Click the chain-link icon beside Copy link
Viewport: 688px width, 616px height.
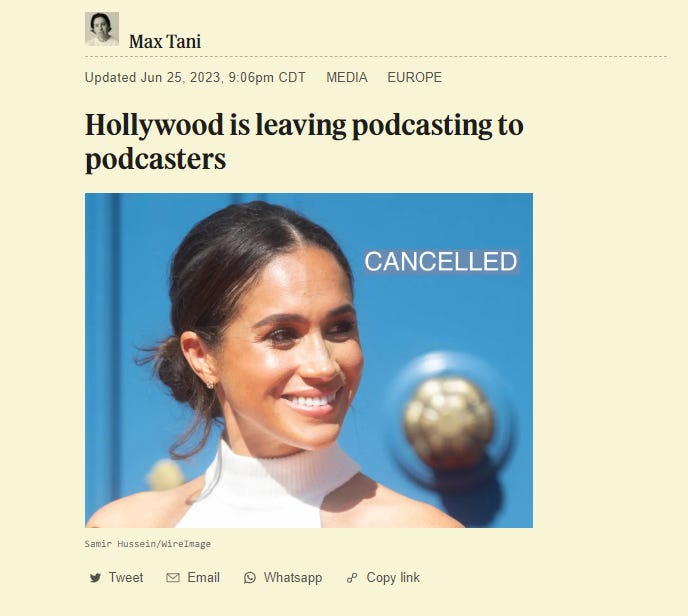[x=352, y=578]
